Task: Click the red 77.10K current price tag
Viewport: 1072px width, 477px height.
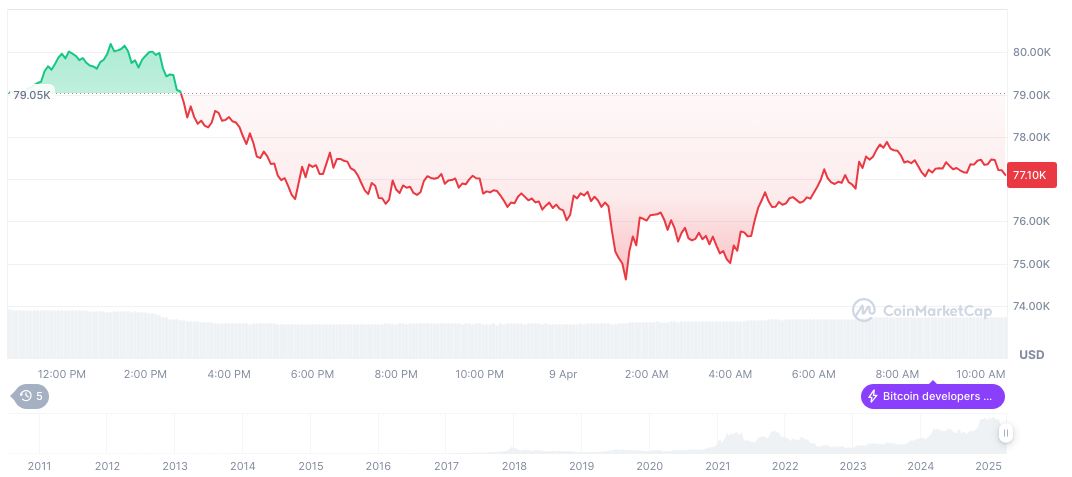Action: tap(1029, 175)
